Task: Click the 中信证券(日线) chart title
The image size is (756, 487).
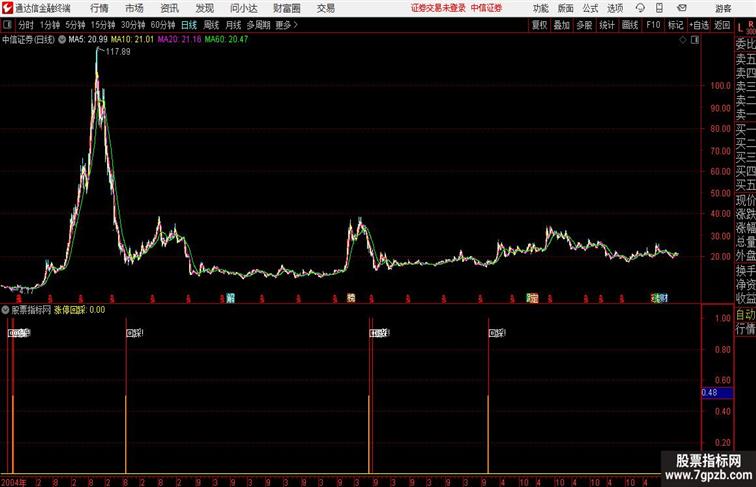Action: (x=28, y=40)
